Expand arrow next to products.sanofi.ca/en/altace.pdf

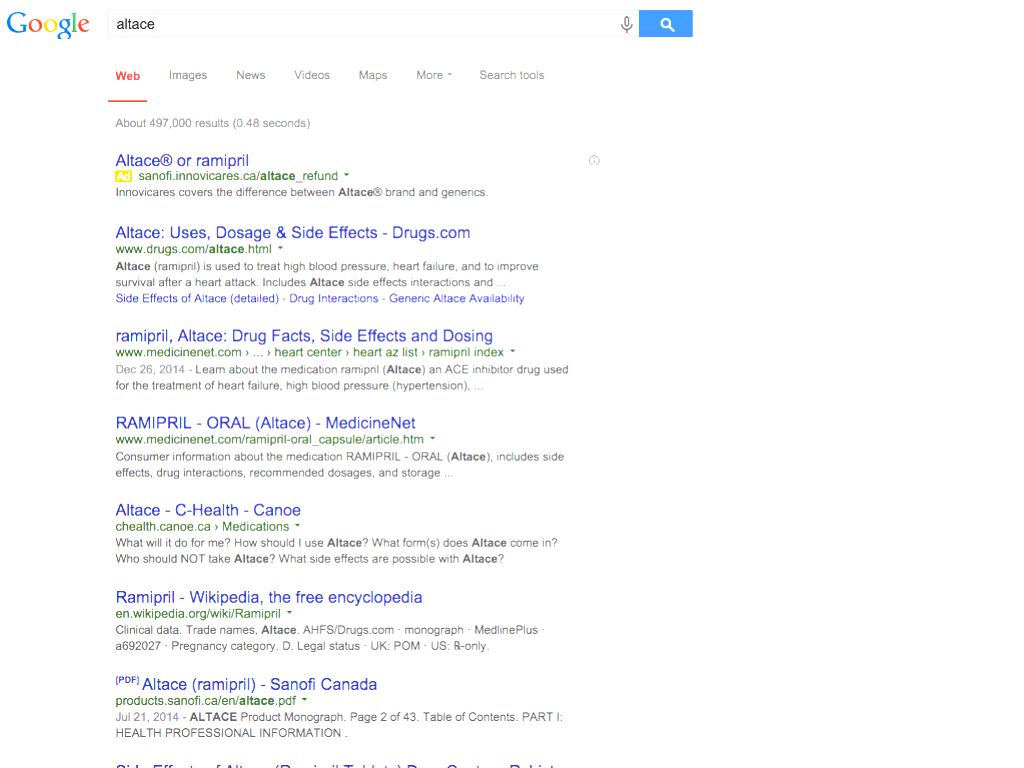point(304,699)
